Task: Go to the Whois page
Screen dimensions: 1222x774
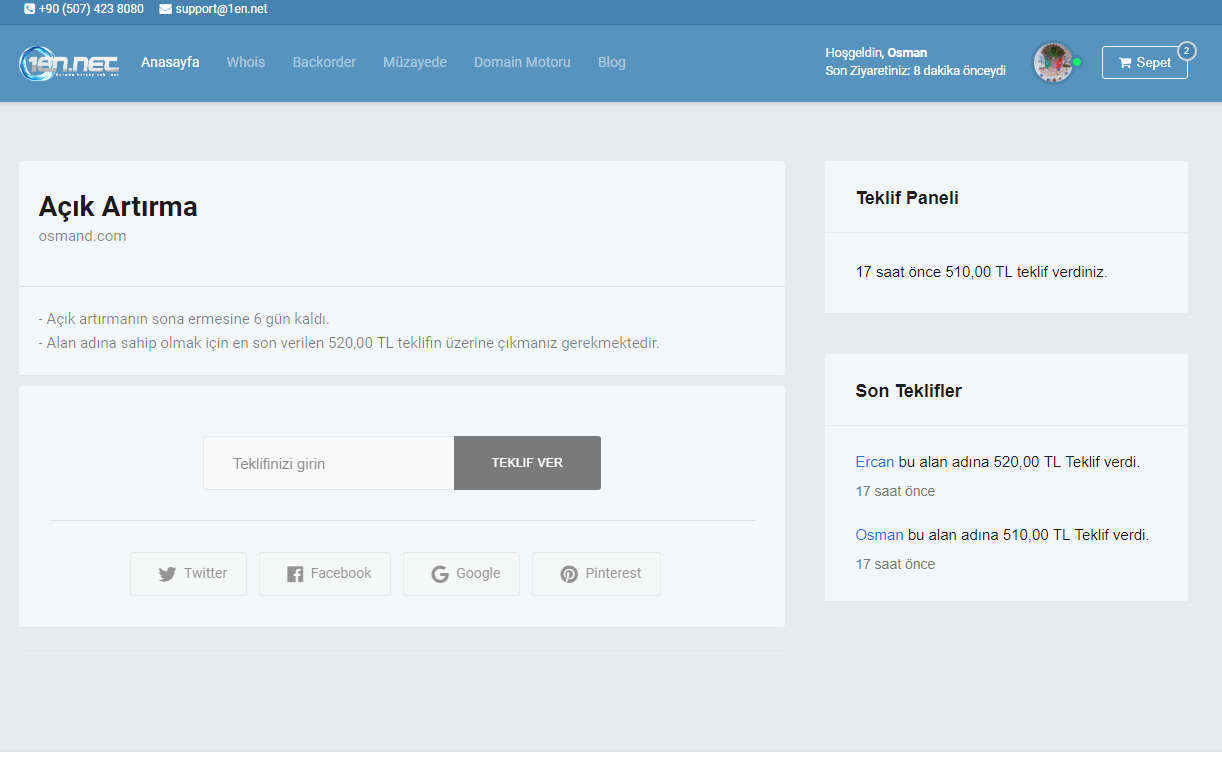Action: [246, 62]
